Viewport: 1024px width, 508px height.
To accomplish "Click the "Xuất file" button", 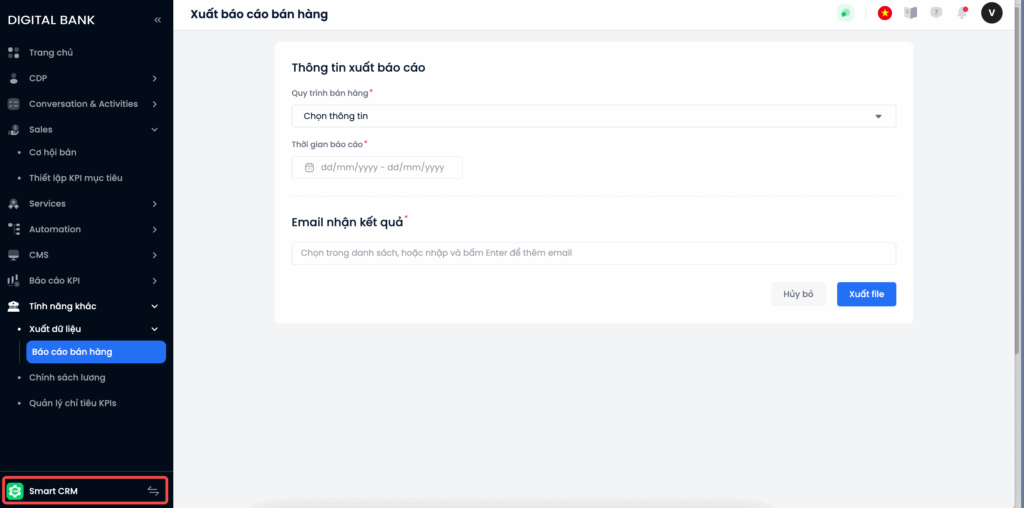I will [866, 294].
